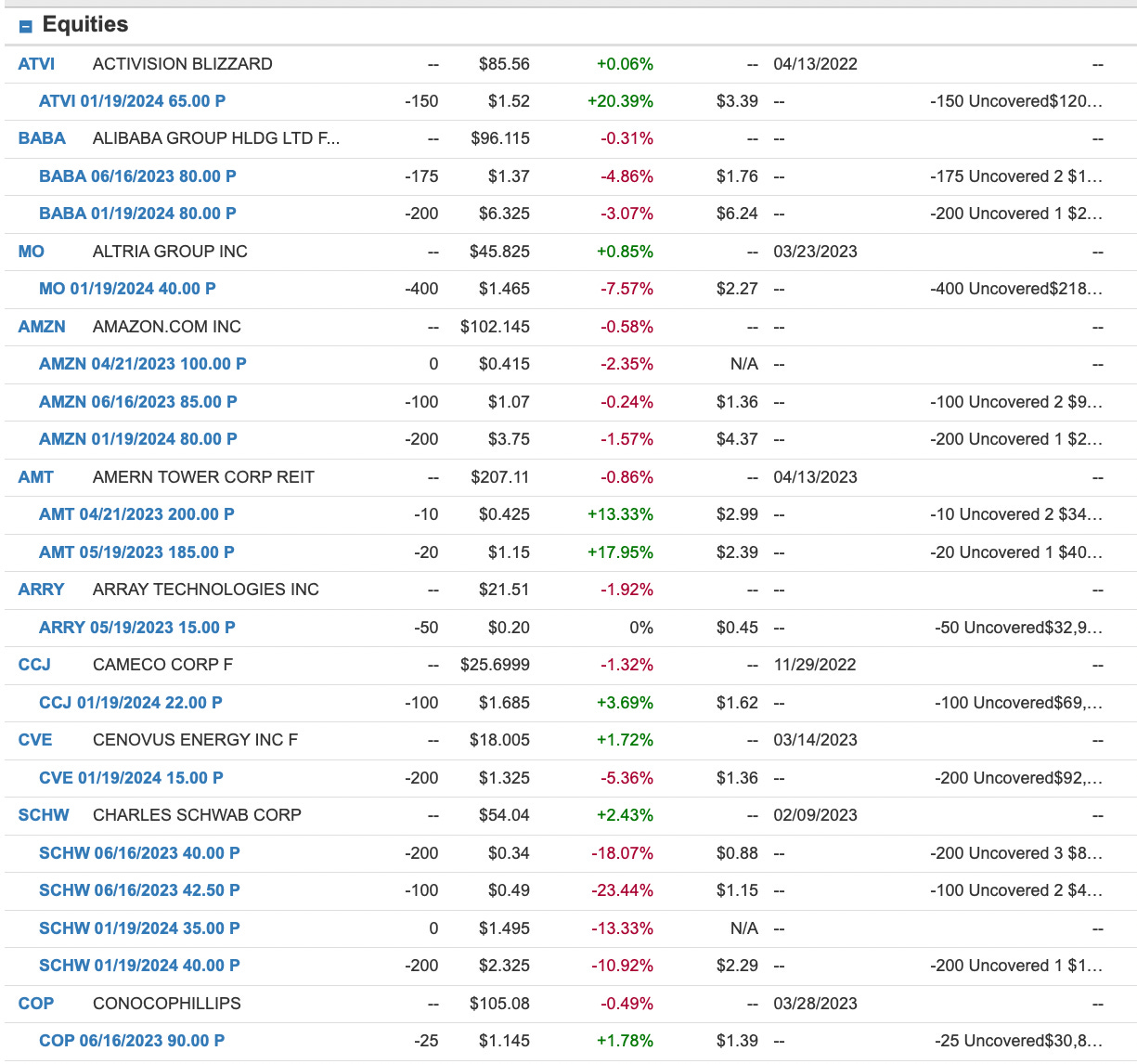Open AMT 05/19/2023 185.00 P option
The image size is (1137, 1064).
pos(136,552)
